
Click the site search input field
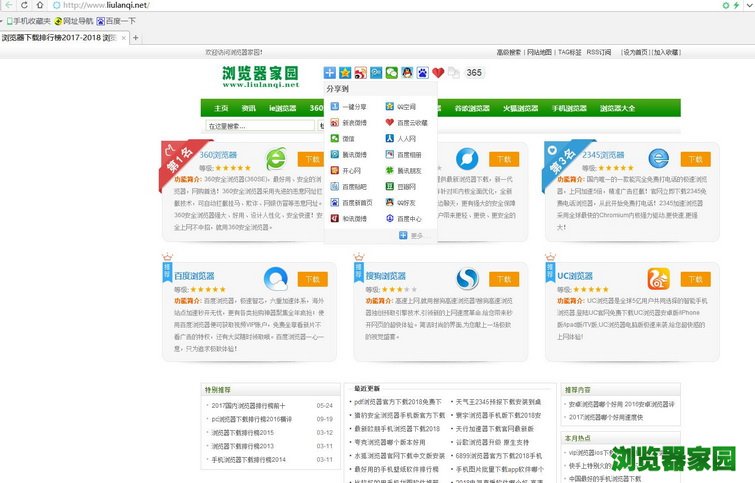click(260, 126)
